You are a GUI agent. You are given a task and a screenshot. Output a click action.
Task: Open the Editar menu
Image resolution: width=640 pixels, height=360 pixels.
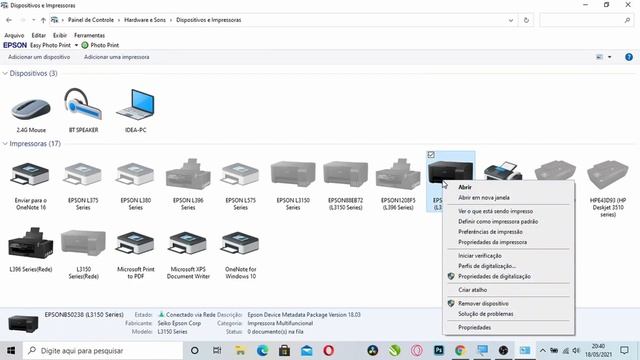pos(39,36)
